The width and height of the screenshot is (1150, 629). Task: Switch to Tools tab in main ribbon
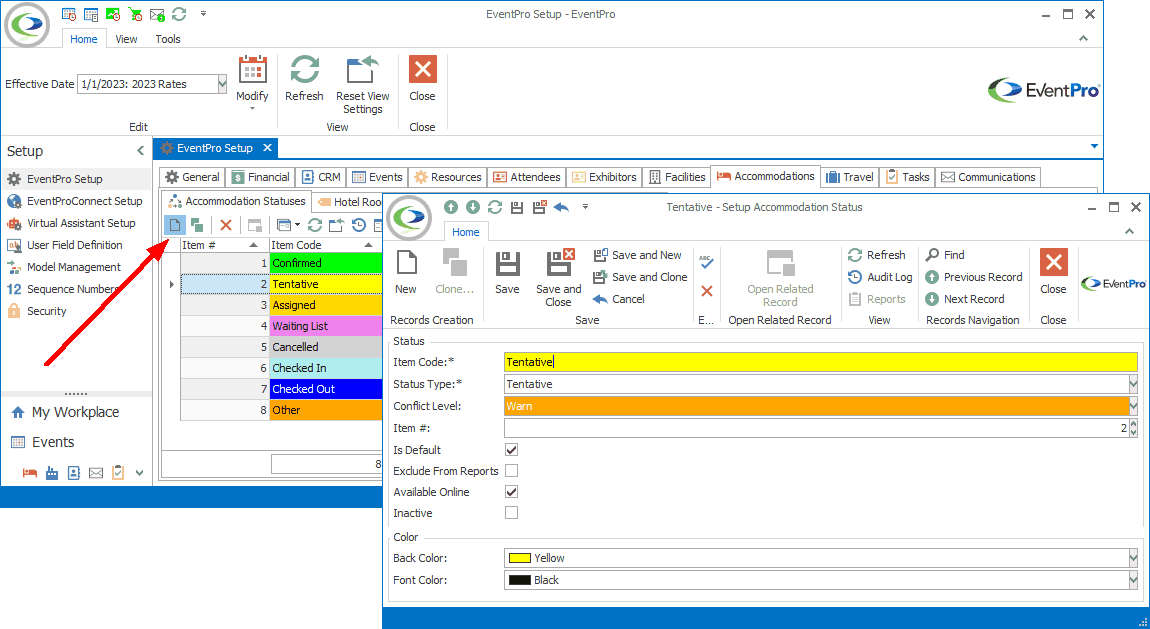[x=168, y=40]
